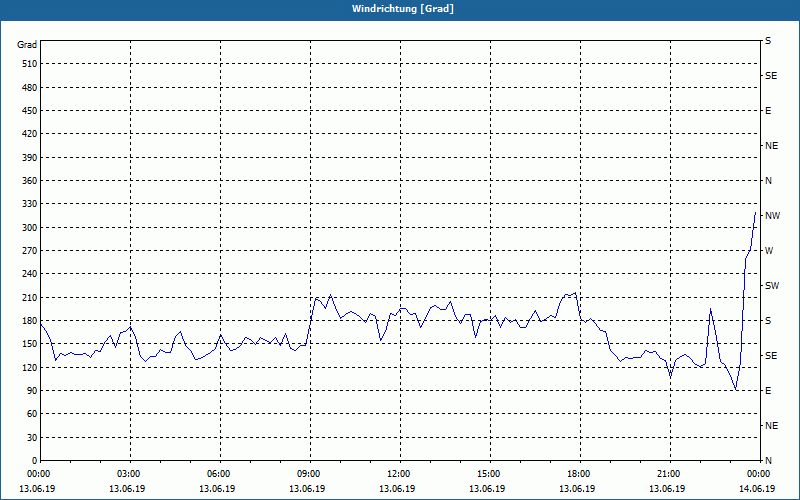The image size is (800, 500).
Task: Choose the 300 label on the left axis
Action: pyautogui.click(x=30, y=228)
